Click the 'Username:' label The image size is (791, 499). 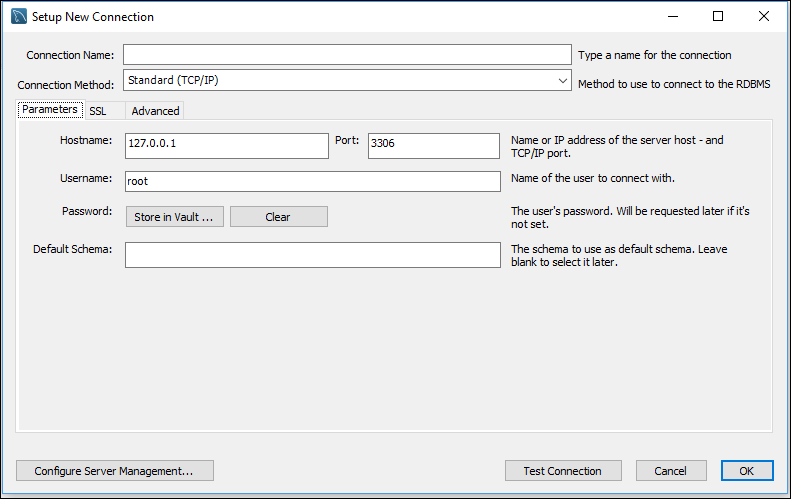86,178
